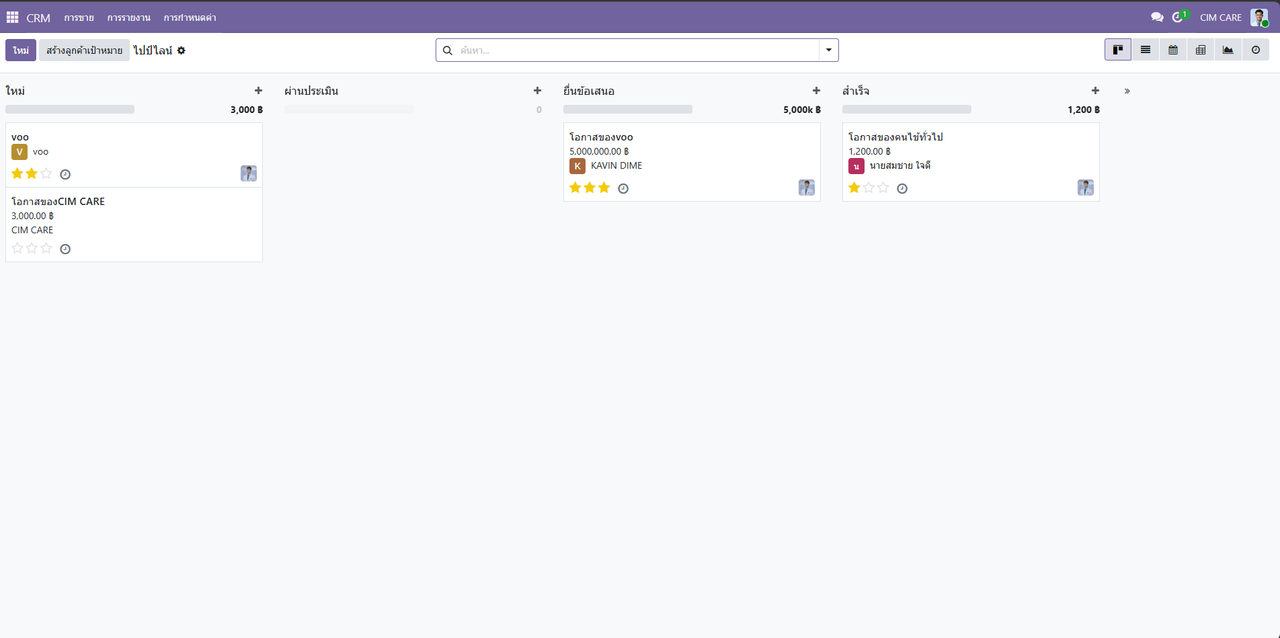Click the 1,200.00 ฿ amount on card
This screenshot has height=638, width=1280.
pos(870,152)
